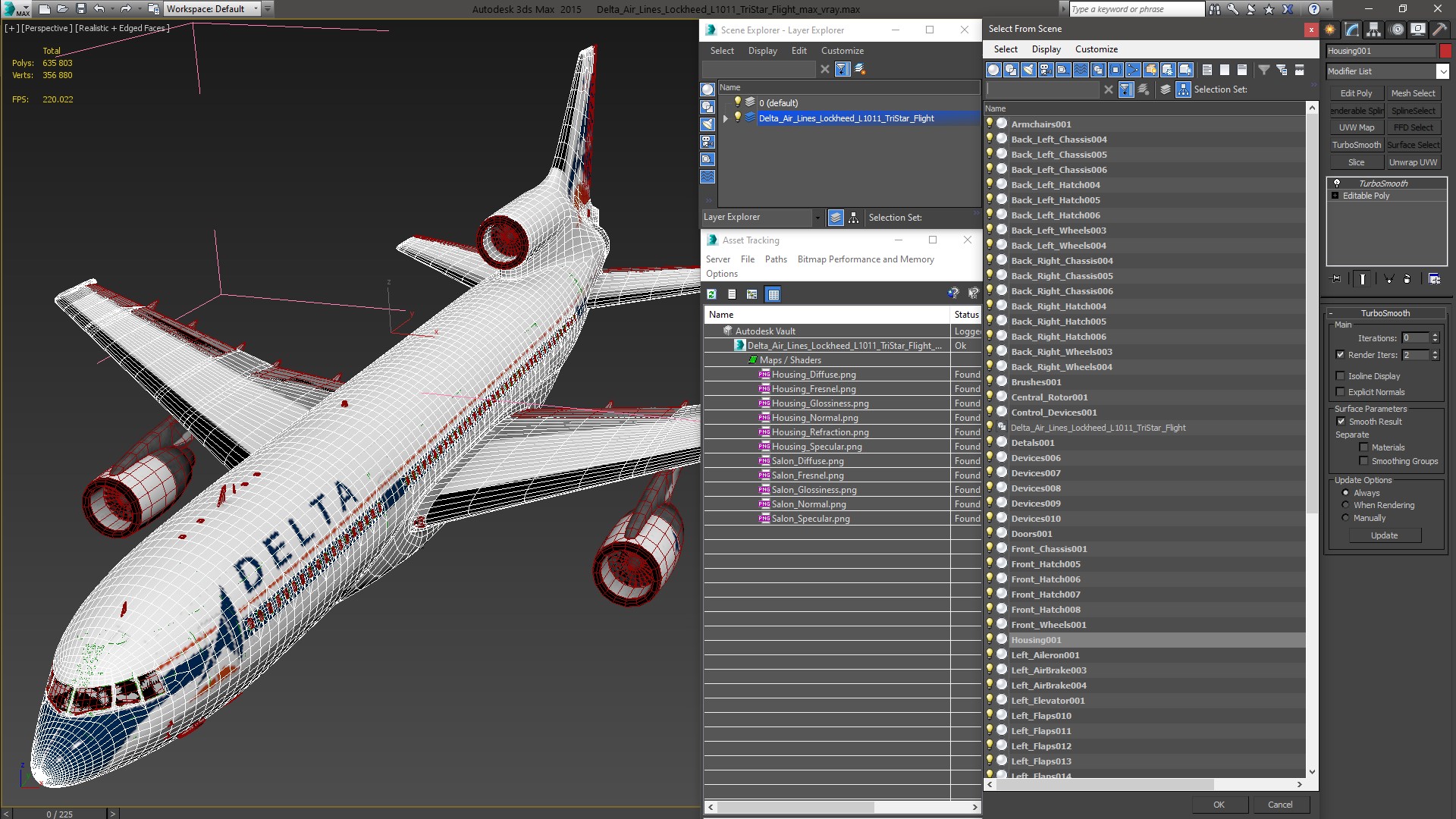The height and width of the screenshot is (819, 1456).
Task: Click Remove Modifier trash icon in stack
Action: [x=1407, y=279]
